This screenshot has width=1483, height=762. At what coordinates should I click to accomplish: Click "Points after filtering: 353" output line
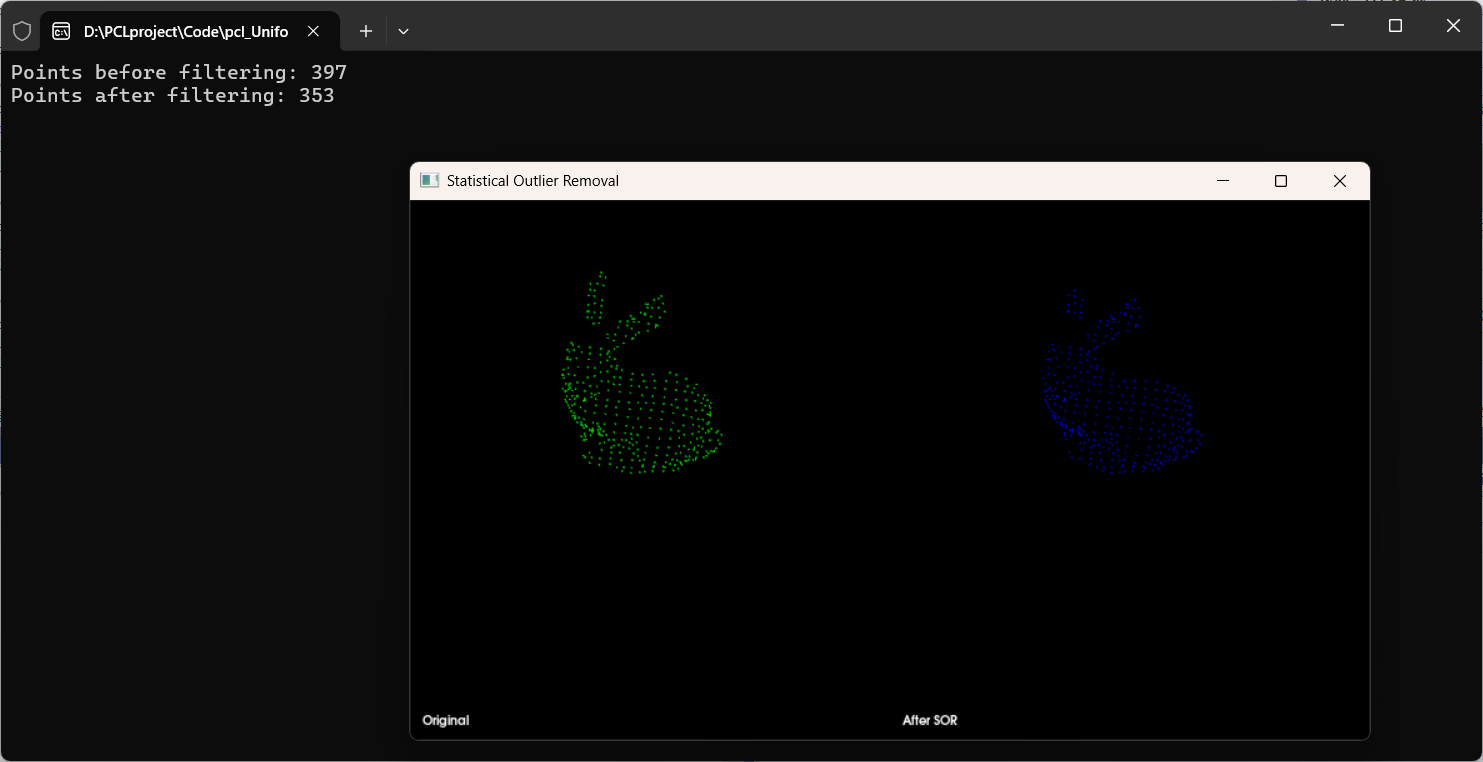coord(173,96)
